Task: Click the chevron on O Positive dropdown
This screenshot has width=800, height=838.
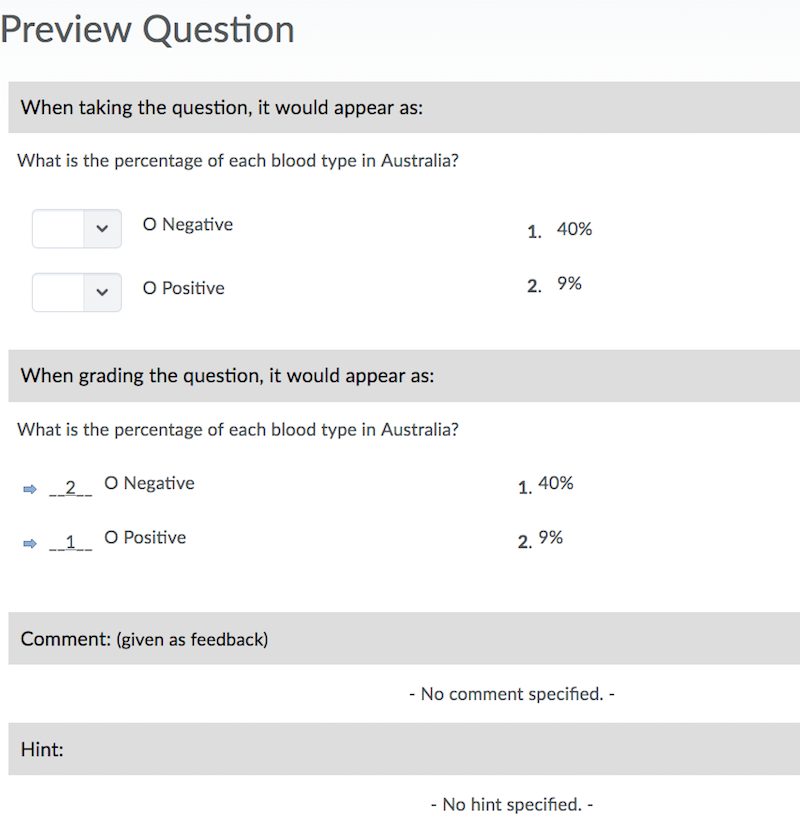Action: click(x=104, y=292)
